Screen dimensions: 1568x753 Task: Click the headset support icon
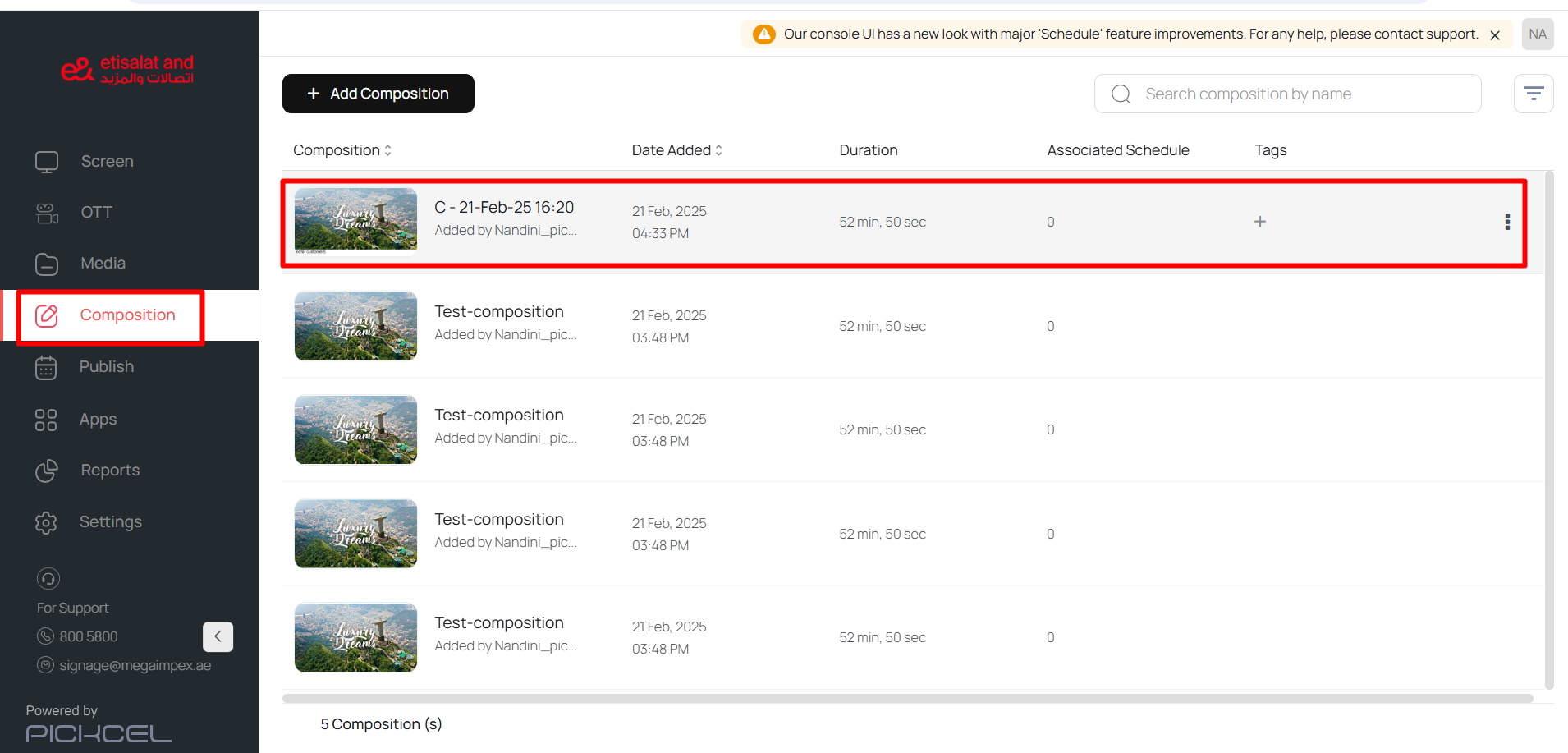click(48, 579)
